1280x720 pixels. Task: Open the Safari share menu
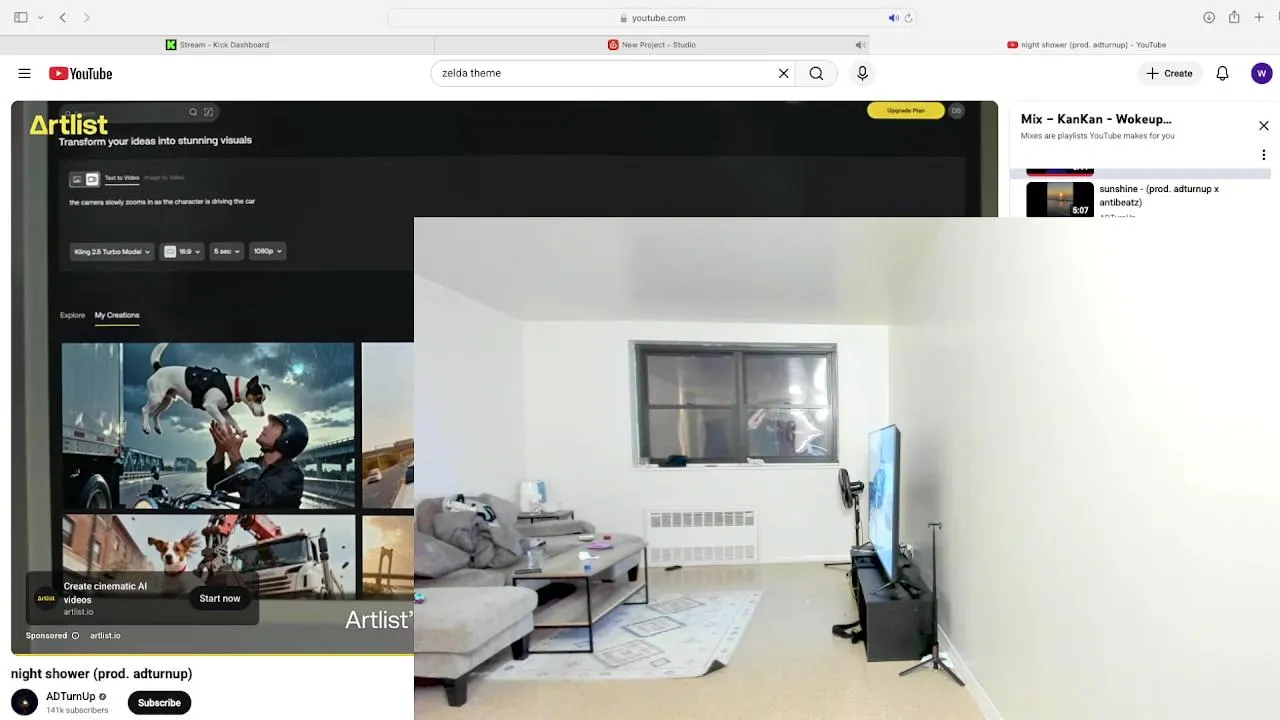point(1234,17)
